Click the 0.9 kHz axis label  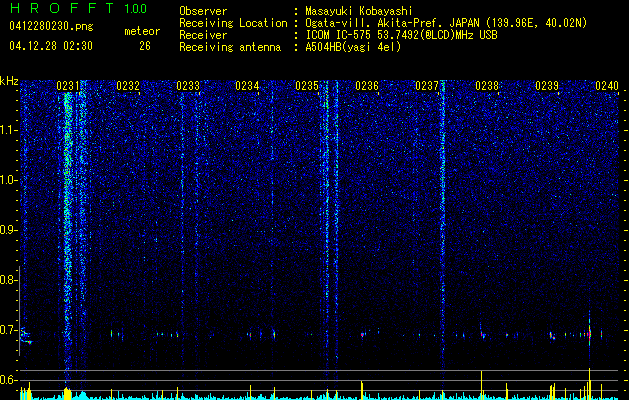tap(8, 230)
